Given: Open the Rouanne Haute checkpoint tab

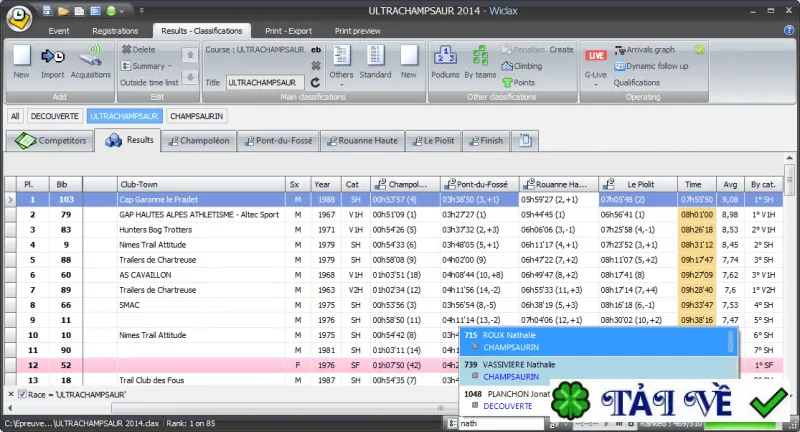Looking at the screenshot, I should click(362, 141).
